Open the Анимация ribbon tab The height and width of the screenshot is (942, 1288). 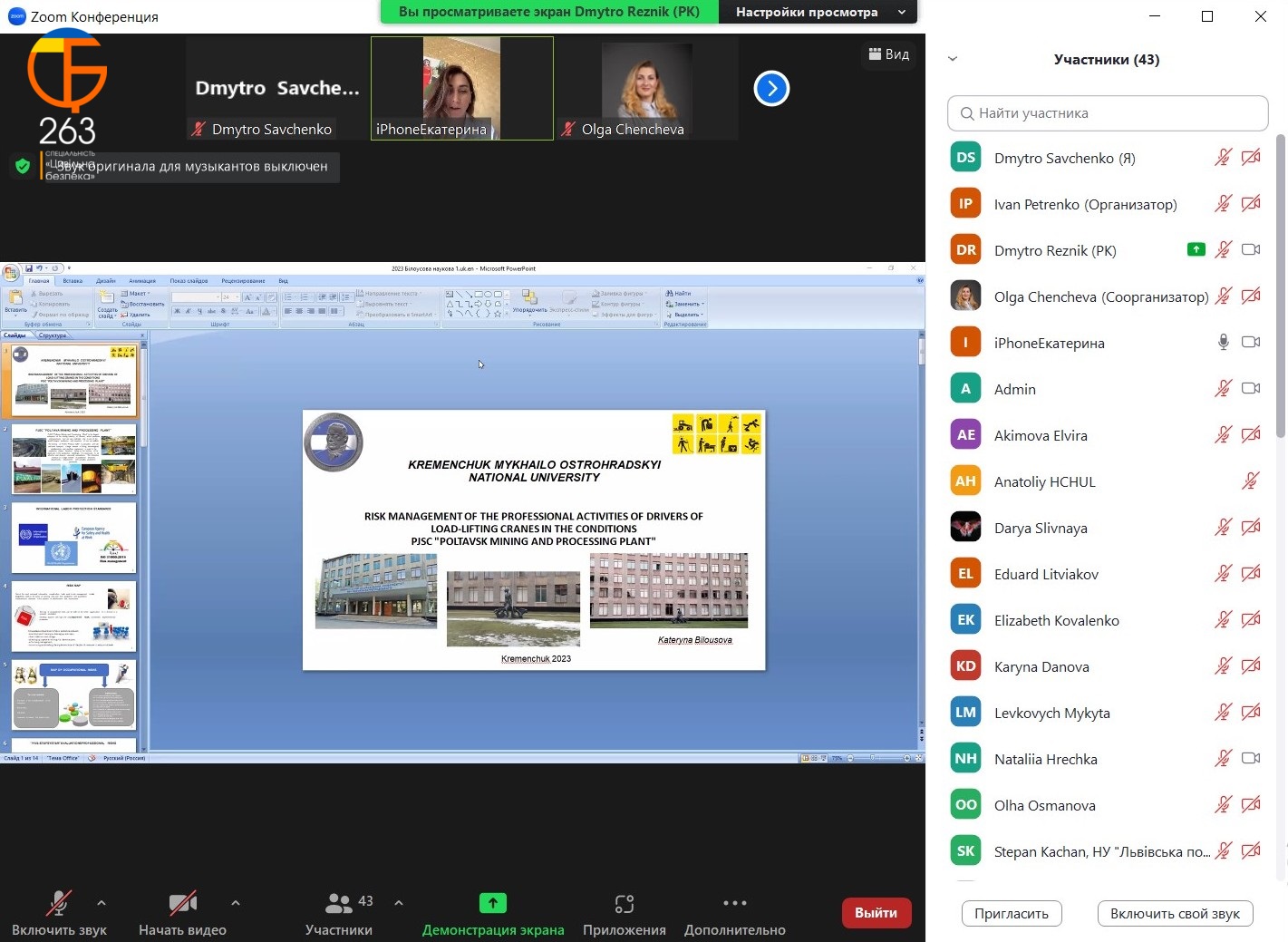coord(142,281)
